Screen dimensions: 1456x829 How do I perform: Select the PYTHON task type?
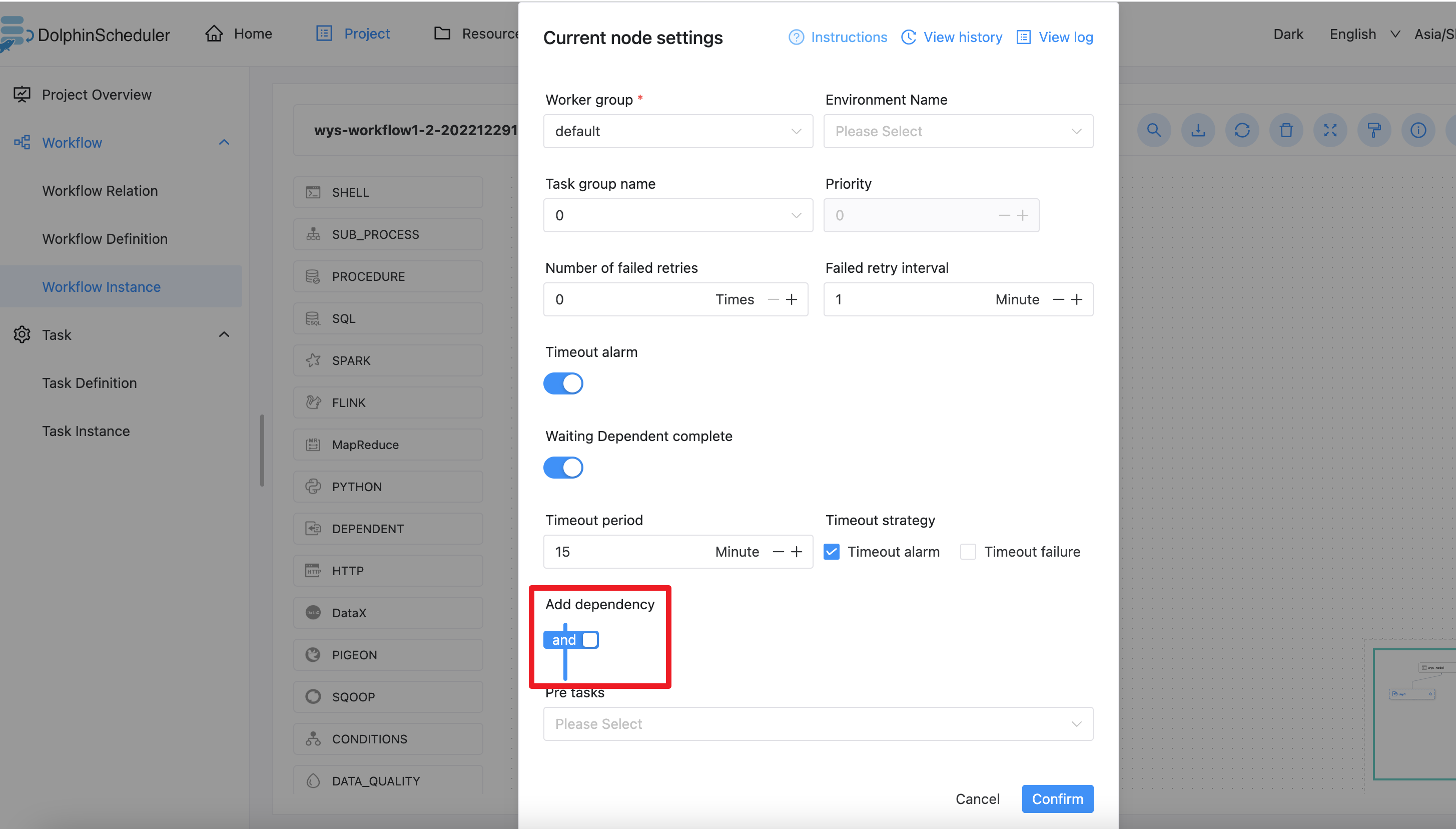coord(387,486)
